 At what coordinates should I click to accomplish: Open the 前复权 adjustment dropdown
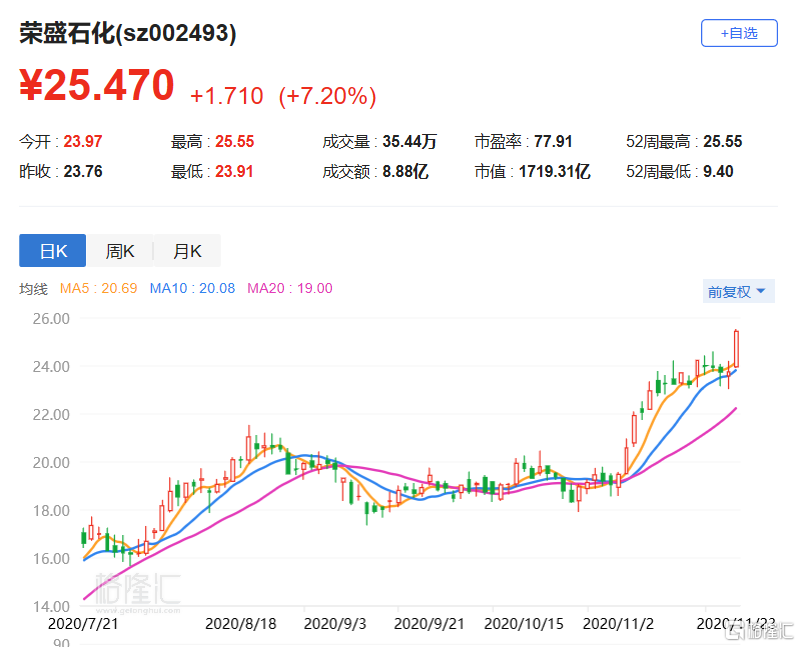pos(738,291)
